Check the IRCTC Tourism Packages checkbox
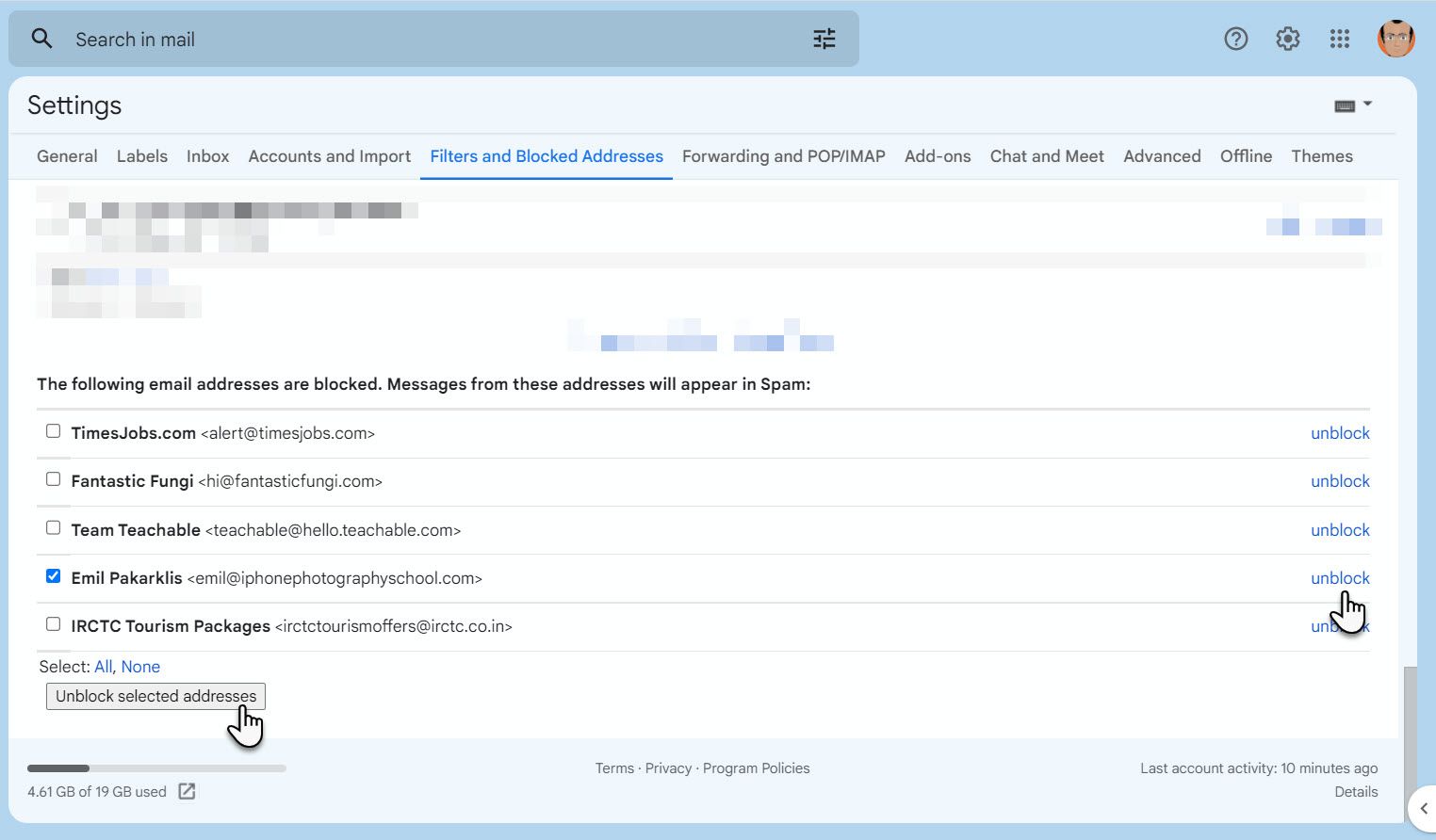The width and height of the screenshot is (1436, 840). click(x=53, y=623)
